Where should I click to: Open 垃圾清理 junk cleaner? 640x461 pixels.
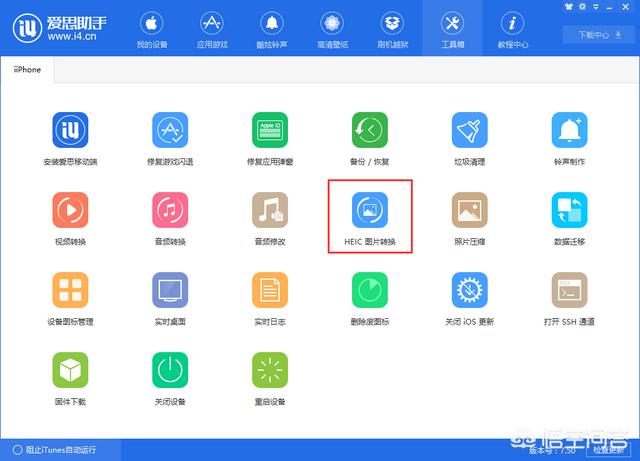click(x=470, y=130)
